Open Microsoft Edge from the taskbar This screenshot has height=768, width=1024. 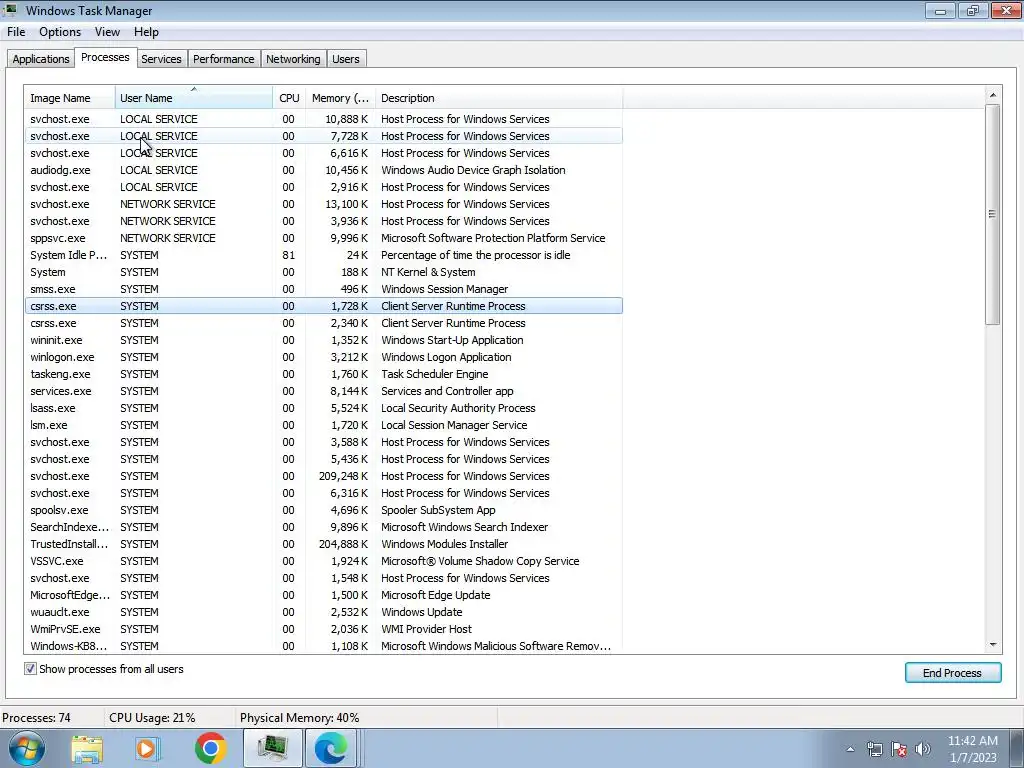point(330,748)
